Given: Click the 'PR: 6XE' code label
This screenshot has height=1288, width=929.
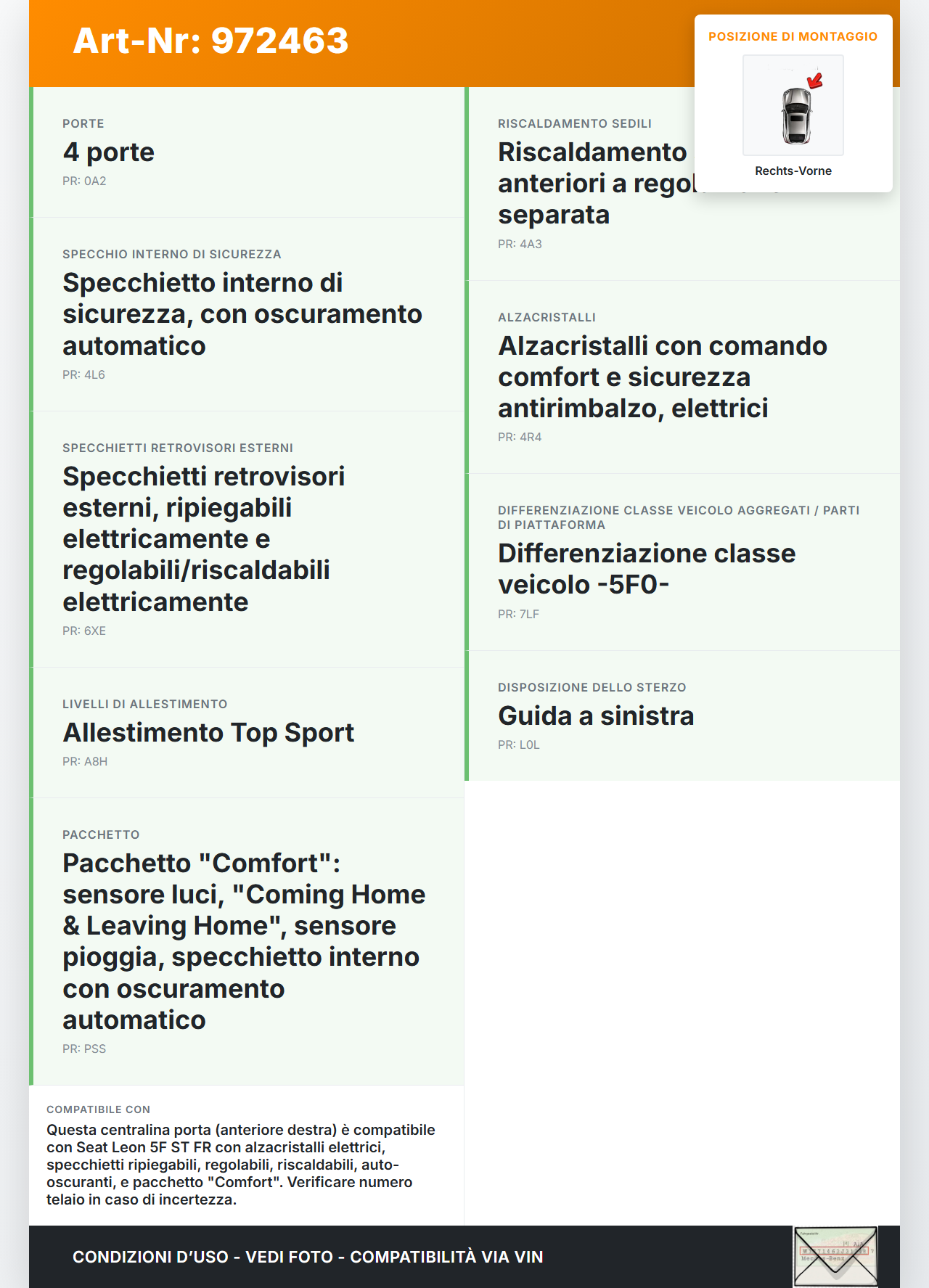Looking at the screenshot, I should click(x=84, y=631).
